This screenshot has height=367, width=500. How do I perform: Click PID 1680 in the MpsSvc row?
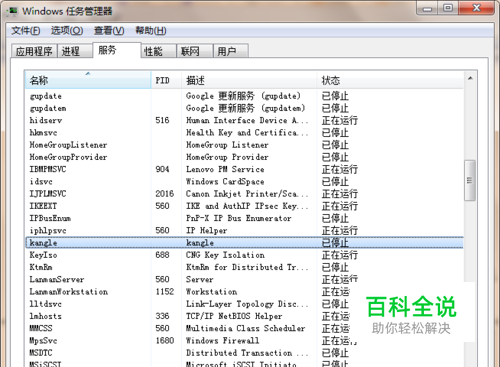coord(165,340)
